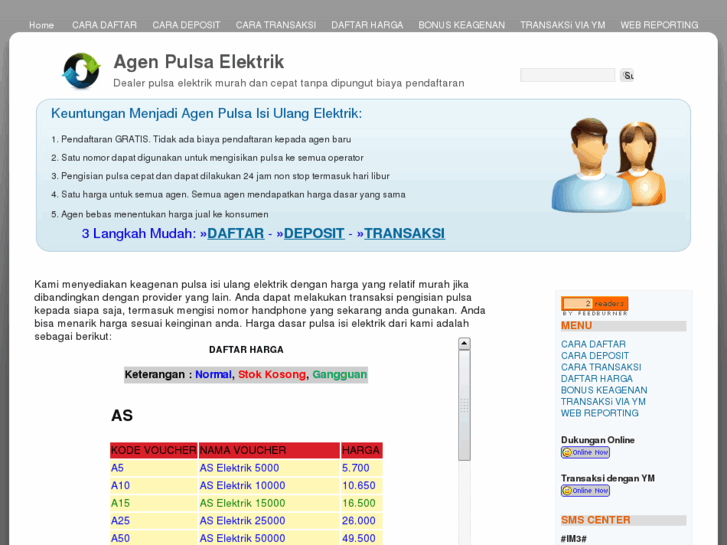
Task: Click the blue Normal legend label
Action: (213, 375)
